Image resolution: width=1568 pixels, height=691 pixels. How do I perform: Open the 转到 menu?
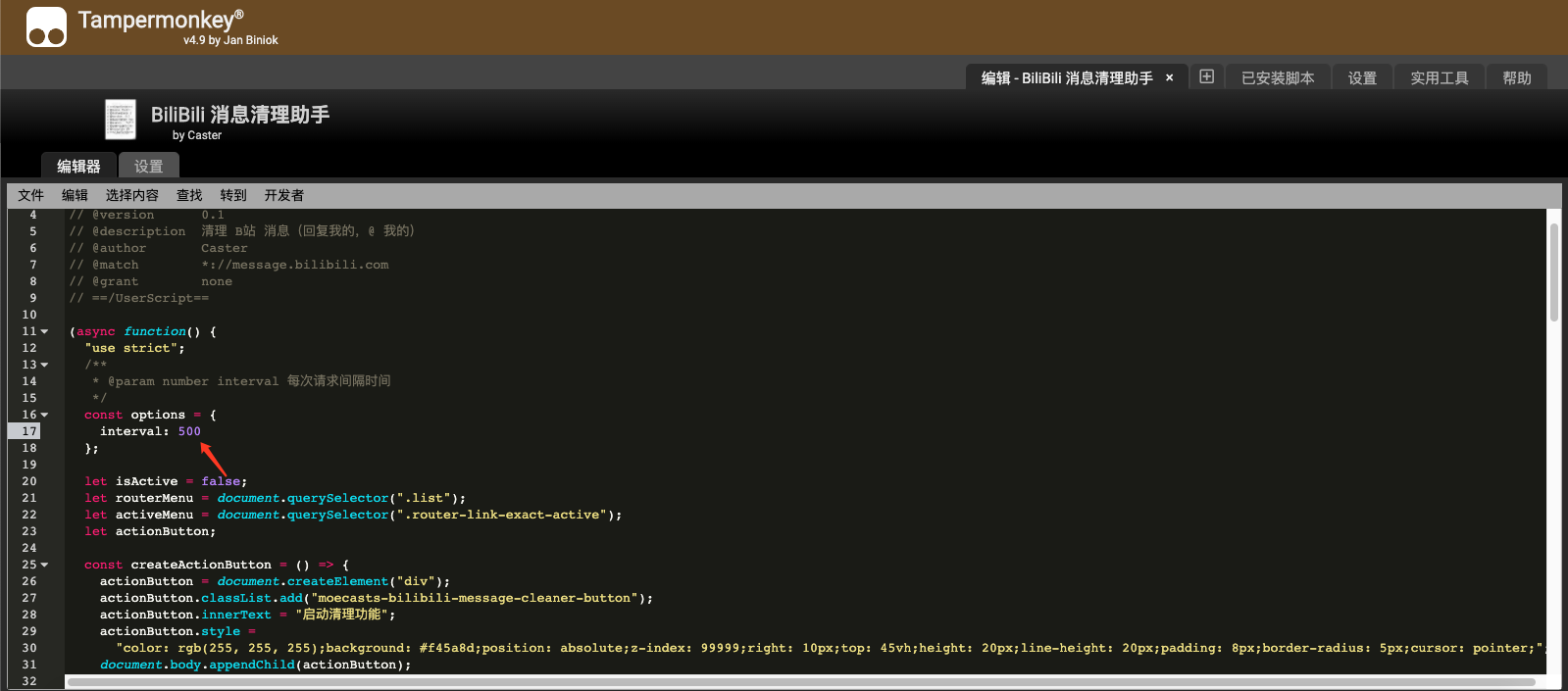click(233, 195)
